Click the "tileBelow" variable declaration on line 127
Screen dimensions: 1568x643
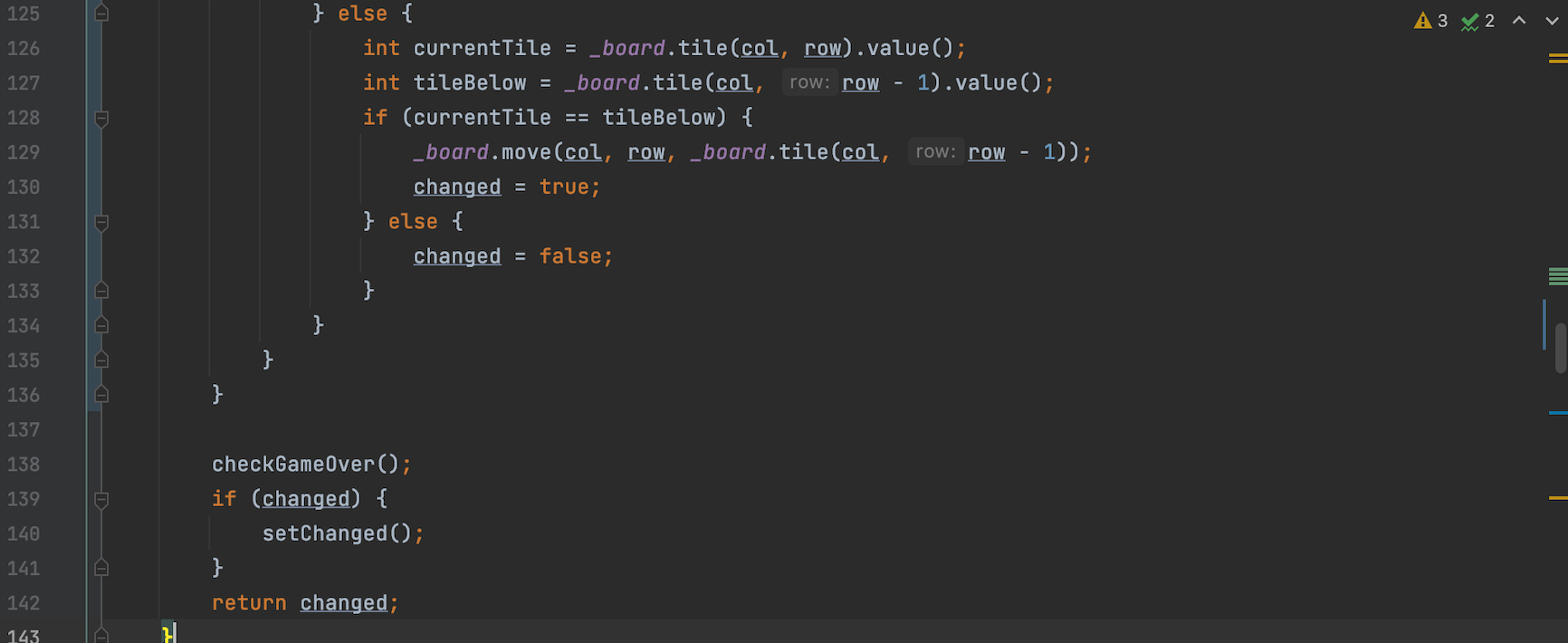469,83
